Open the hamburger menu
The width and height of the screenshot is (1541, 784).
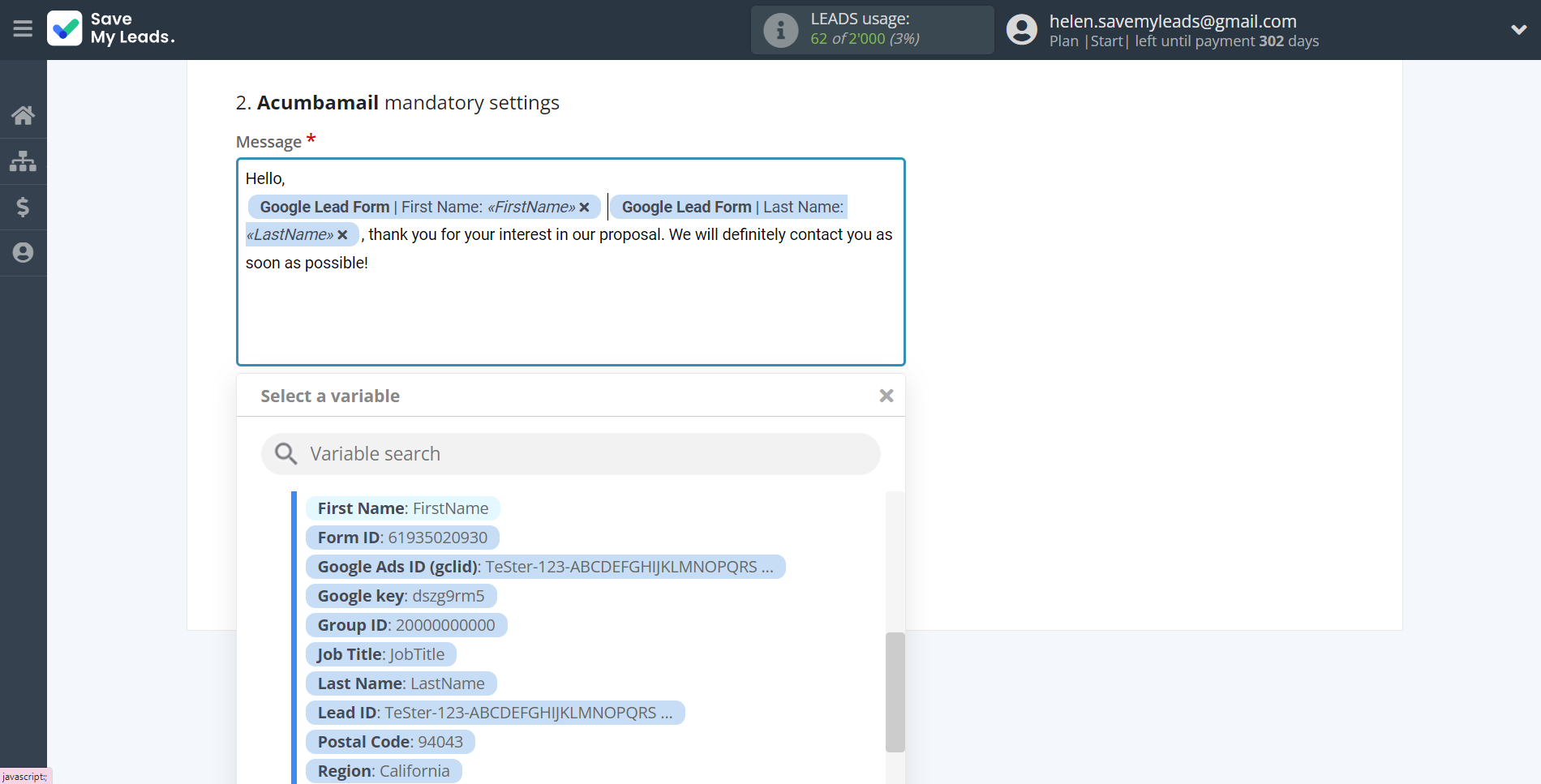point(23,29)
